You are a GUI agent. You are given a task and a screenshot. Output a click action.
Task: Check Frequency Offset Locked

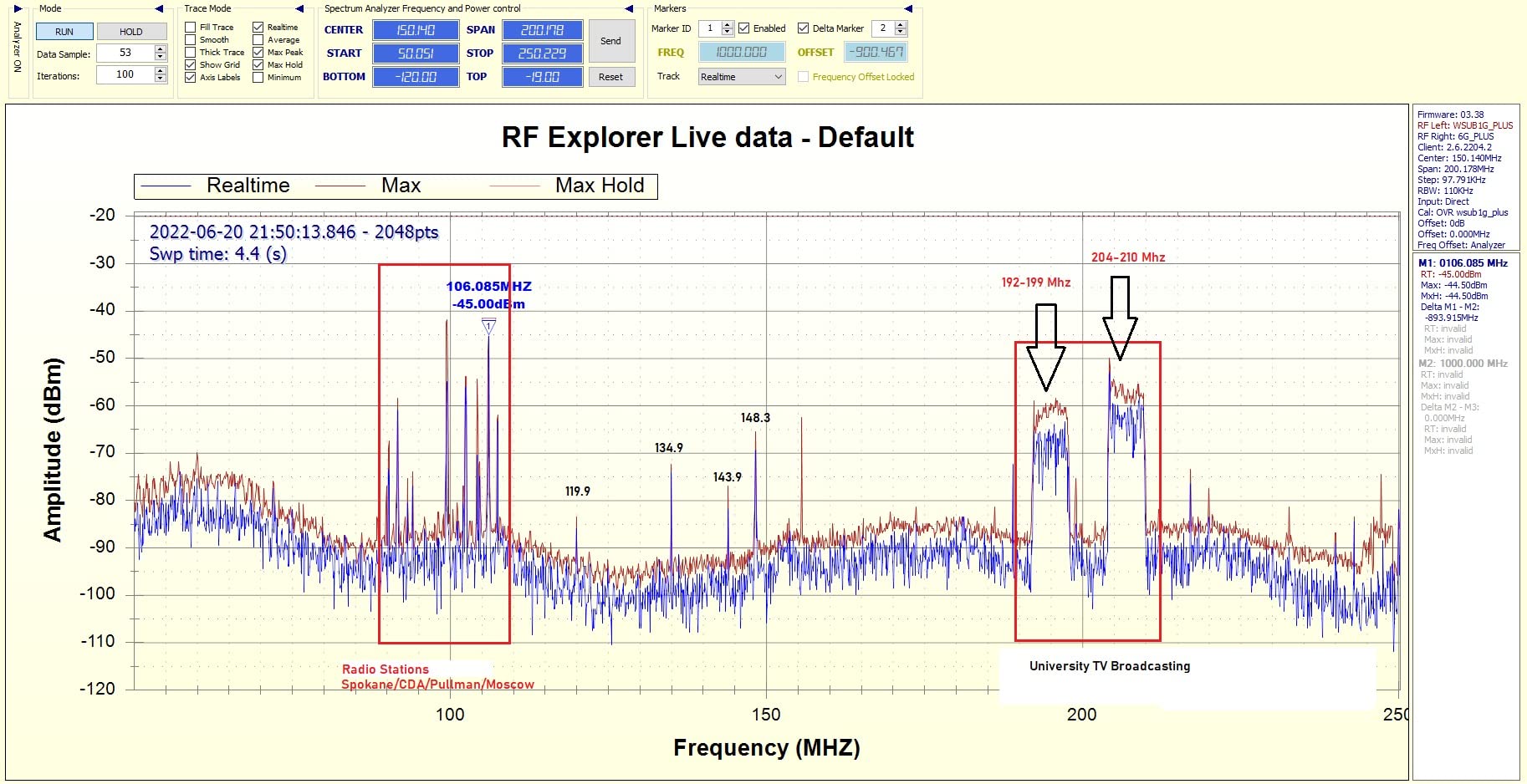pyautogui.click(x=803, y=77)
